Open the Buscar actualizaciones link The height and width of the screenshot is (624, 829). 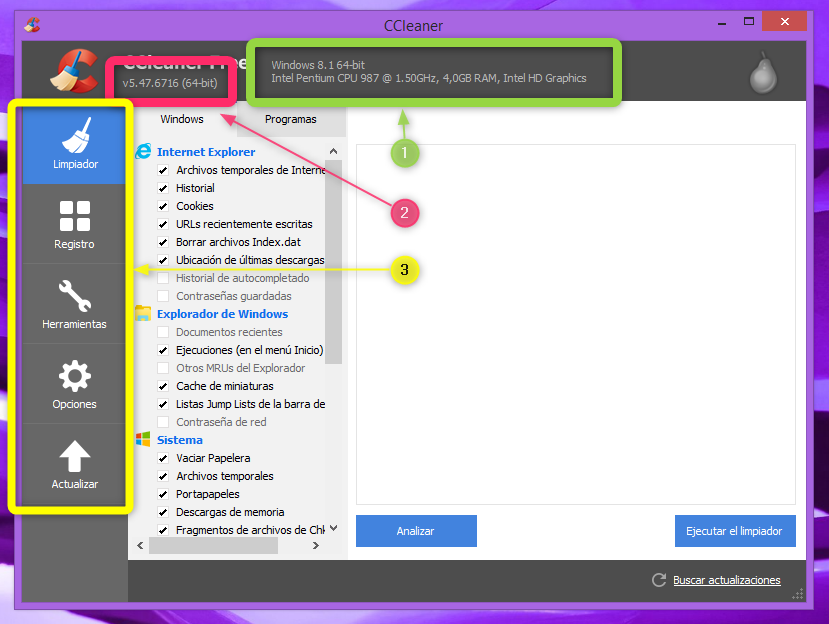726,580
